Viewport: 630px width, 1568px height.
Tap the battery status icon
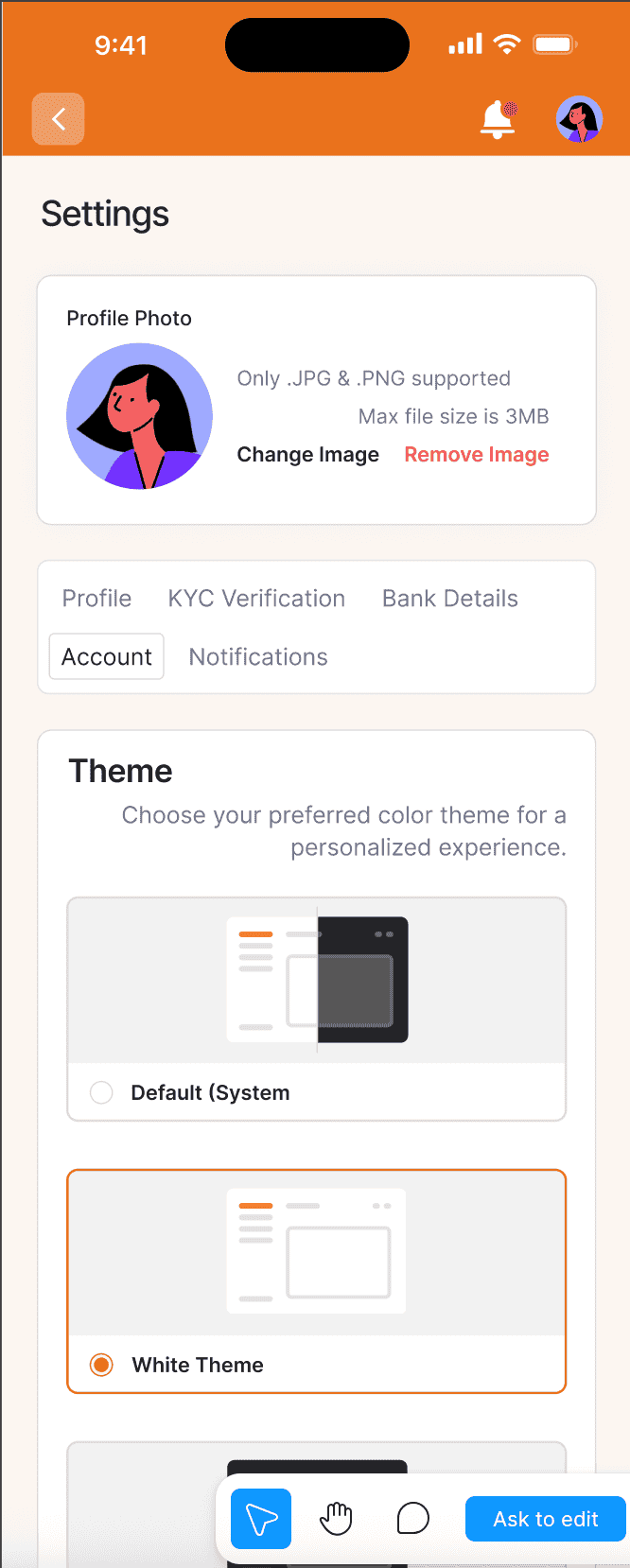coord(555,44)
